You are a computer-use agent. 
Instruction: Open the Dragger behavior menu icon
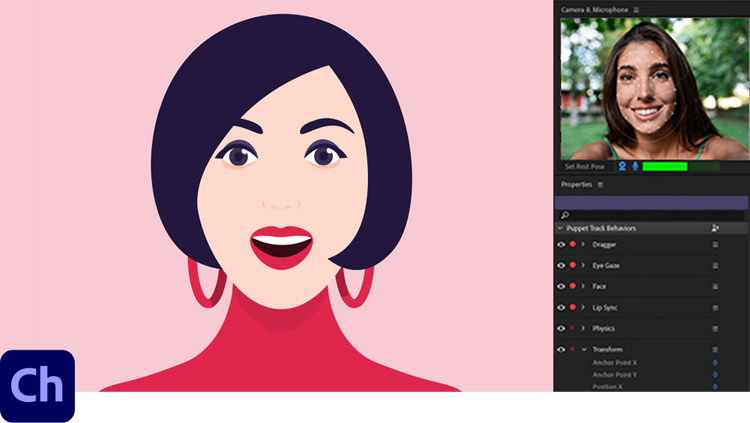pyautogui.click(x=715, y=245)
